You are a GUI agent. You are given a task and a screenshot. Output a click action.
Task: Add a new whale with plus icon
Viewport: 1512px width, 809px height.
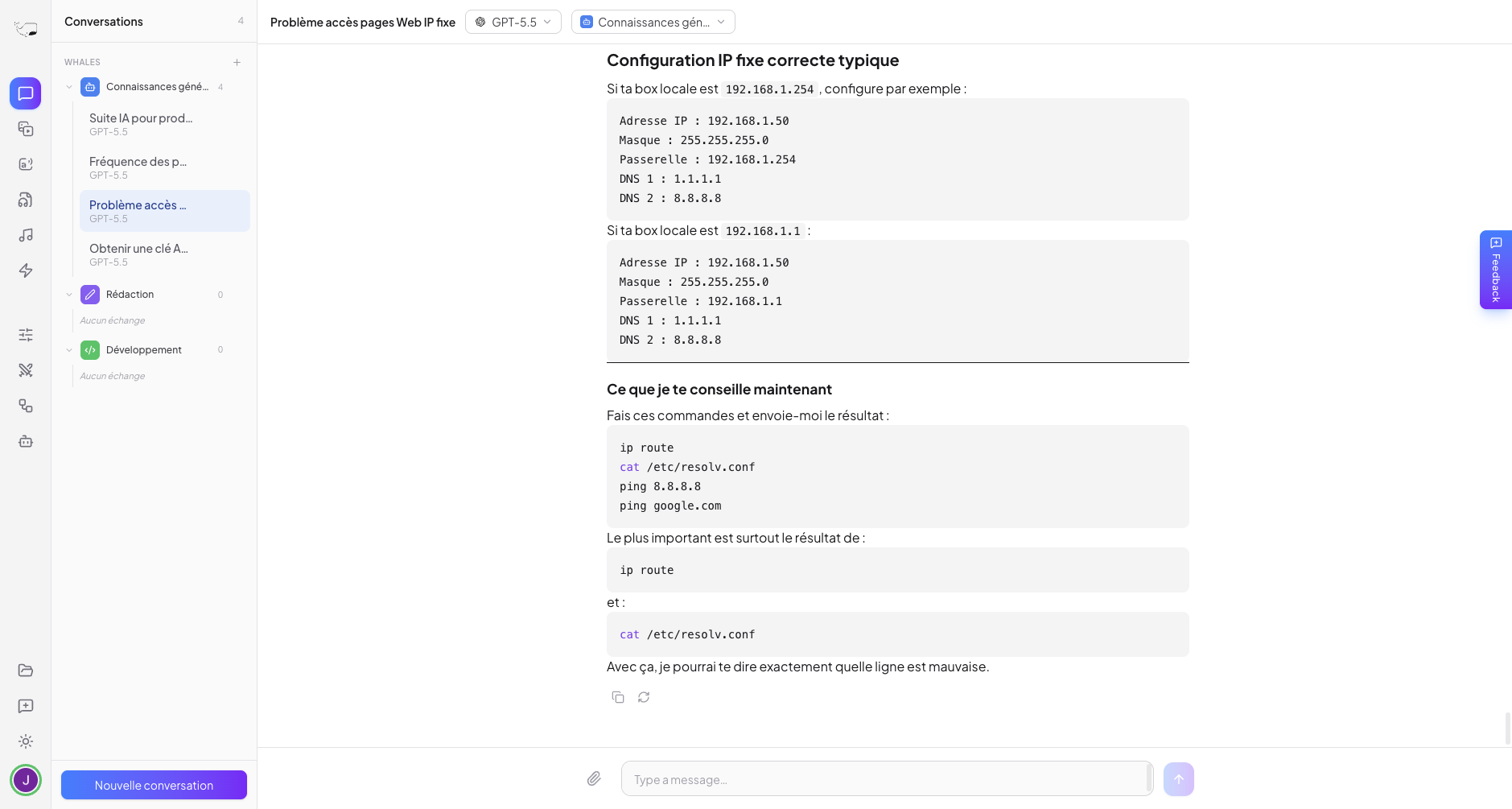(237, 62)
